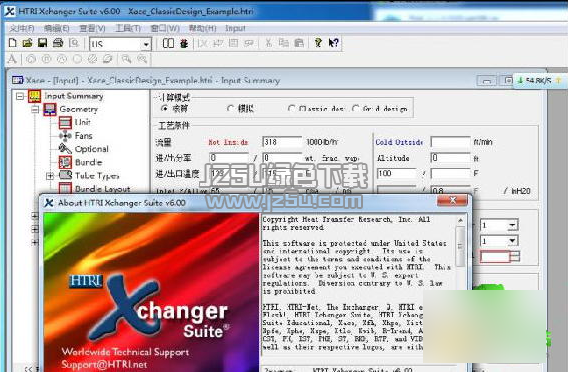
Task: Click the Altitude input field
Action: click(x=450, y=158)
